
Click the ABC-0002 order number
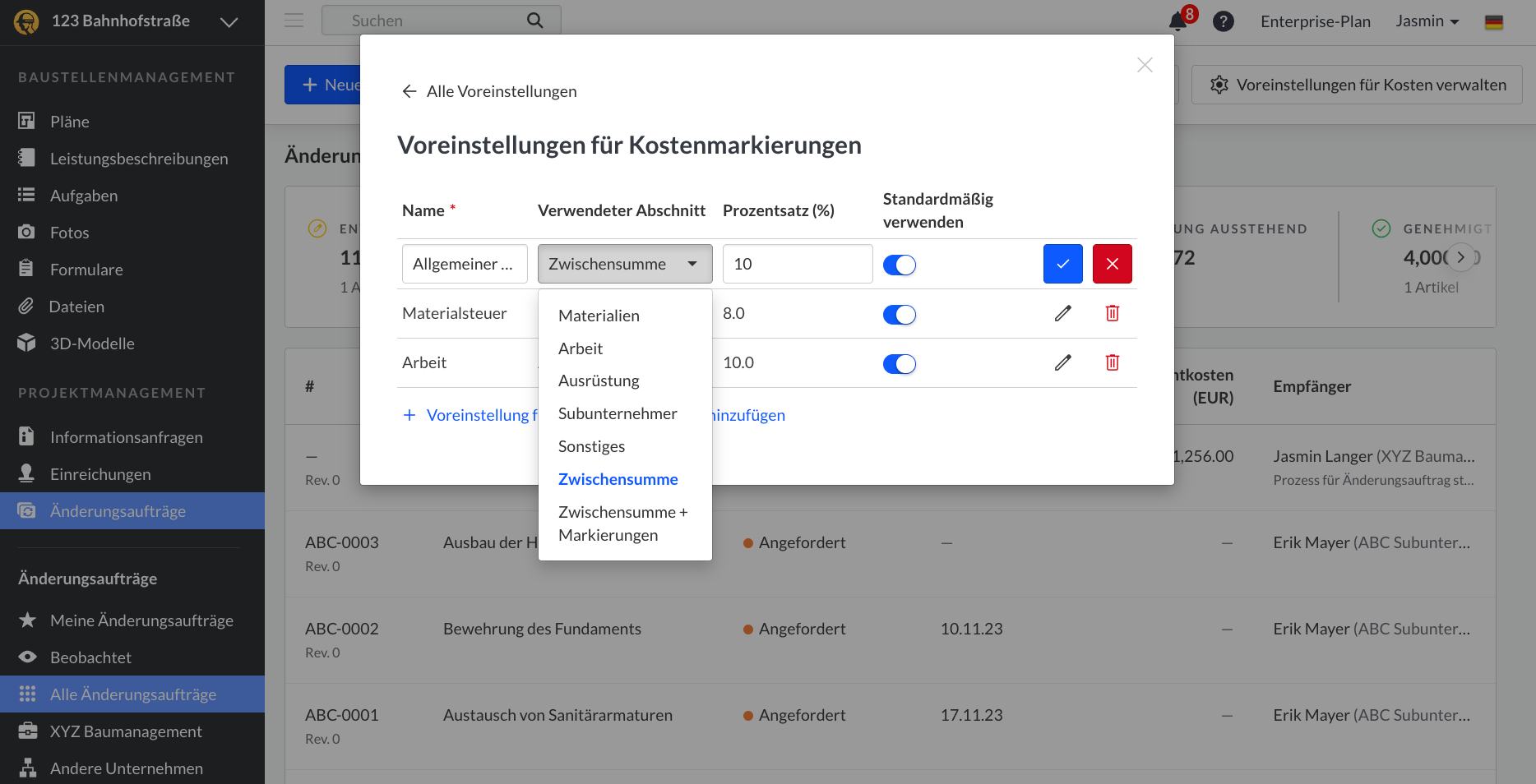pyautogui.click(x=342, y=629)
